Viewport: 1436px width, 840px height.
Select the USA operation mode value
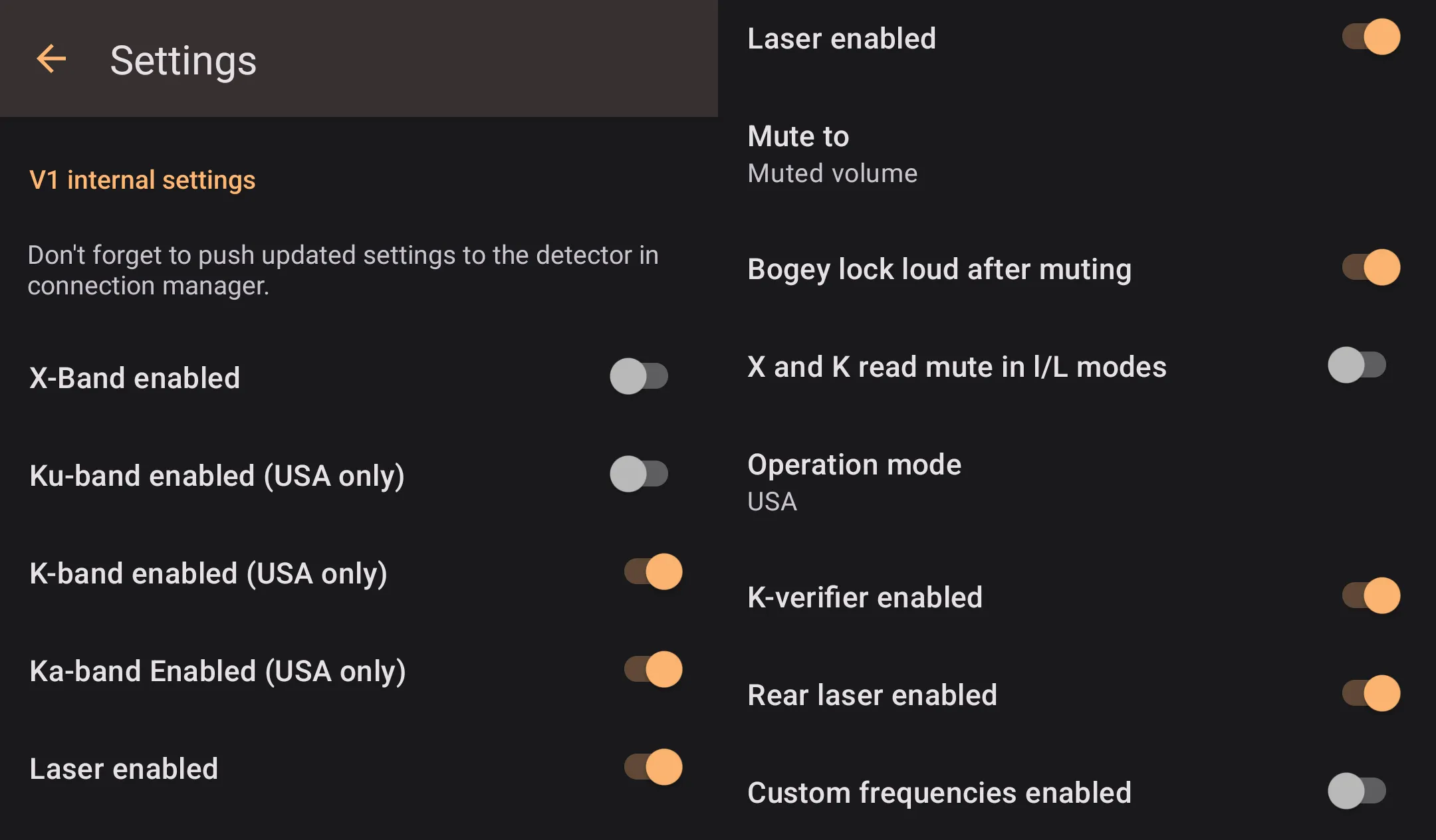click(x=772, y=502)
